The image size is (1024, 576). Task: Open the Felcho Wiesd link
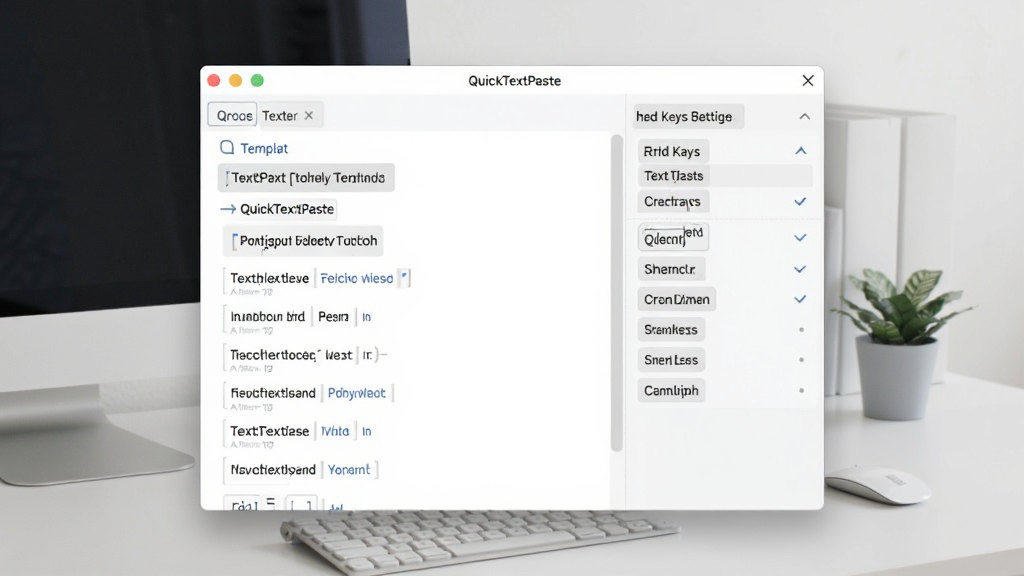pyautogui.click(x=357, y=278)
